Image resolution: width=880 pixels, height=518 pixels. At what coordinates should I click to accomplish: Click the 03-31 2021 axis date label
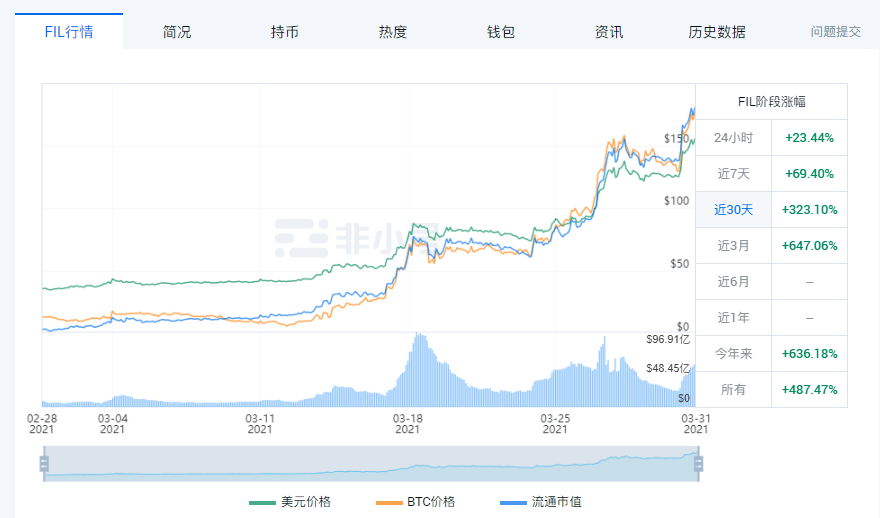(696, 424)
